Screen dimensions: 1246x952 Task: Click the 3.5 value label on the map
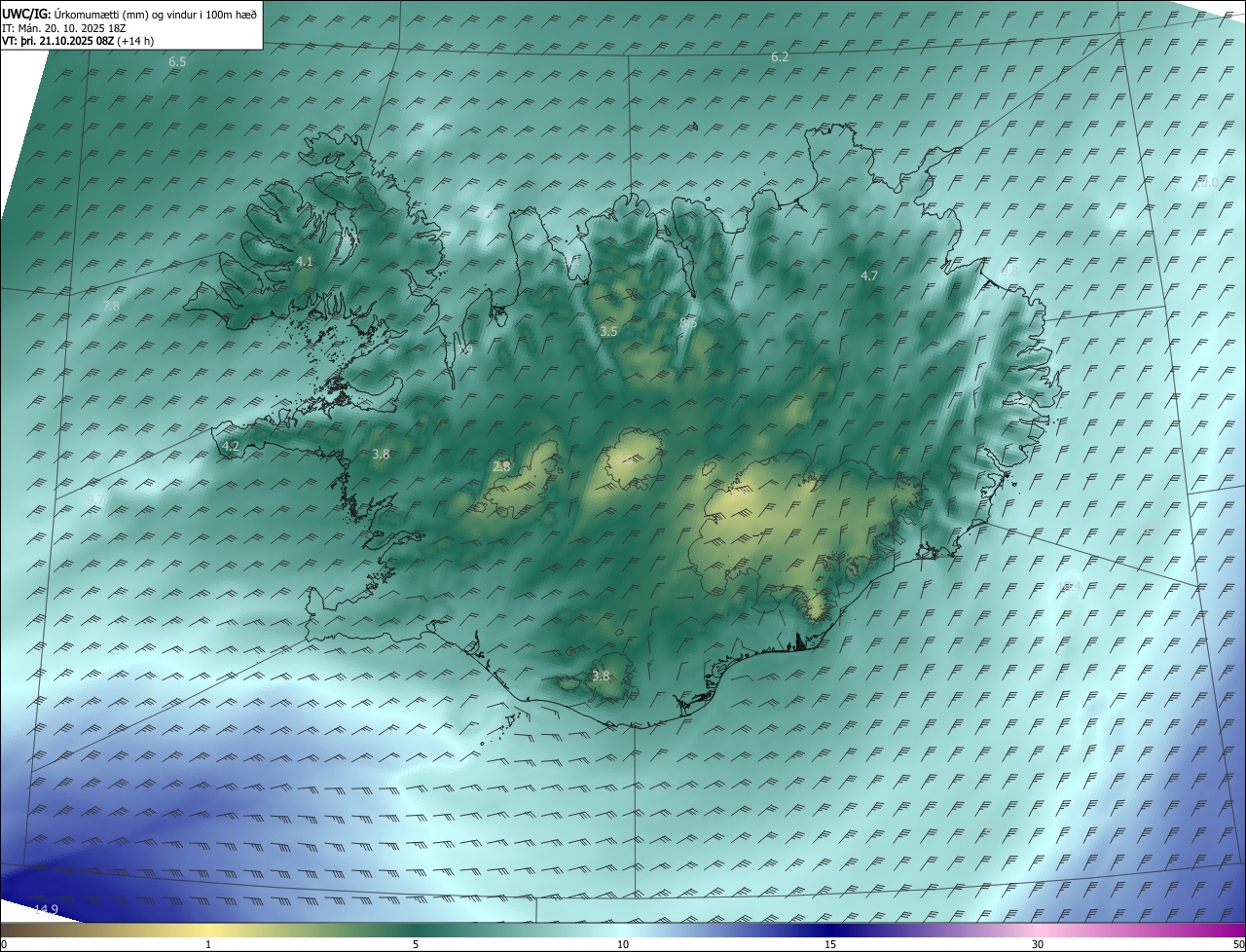tap(608, 332)
